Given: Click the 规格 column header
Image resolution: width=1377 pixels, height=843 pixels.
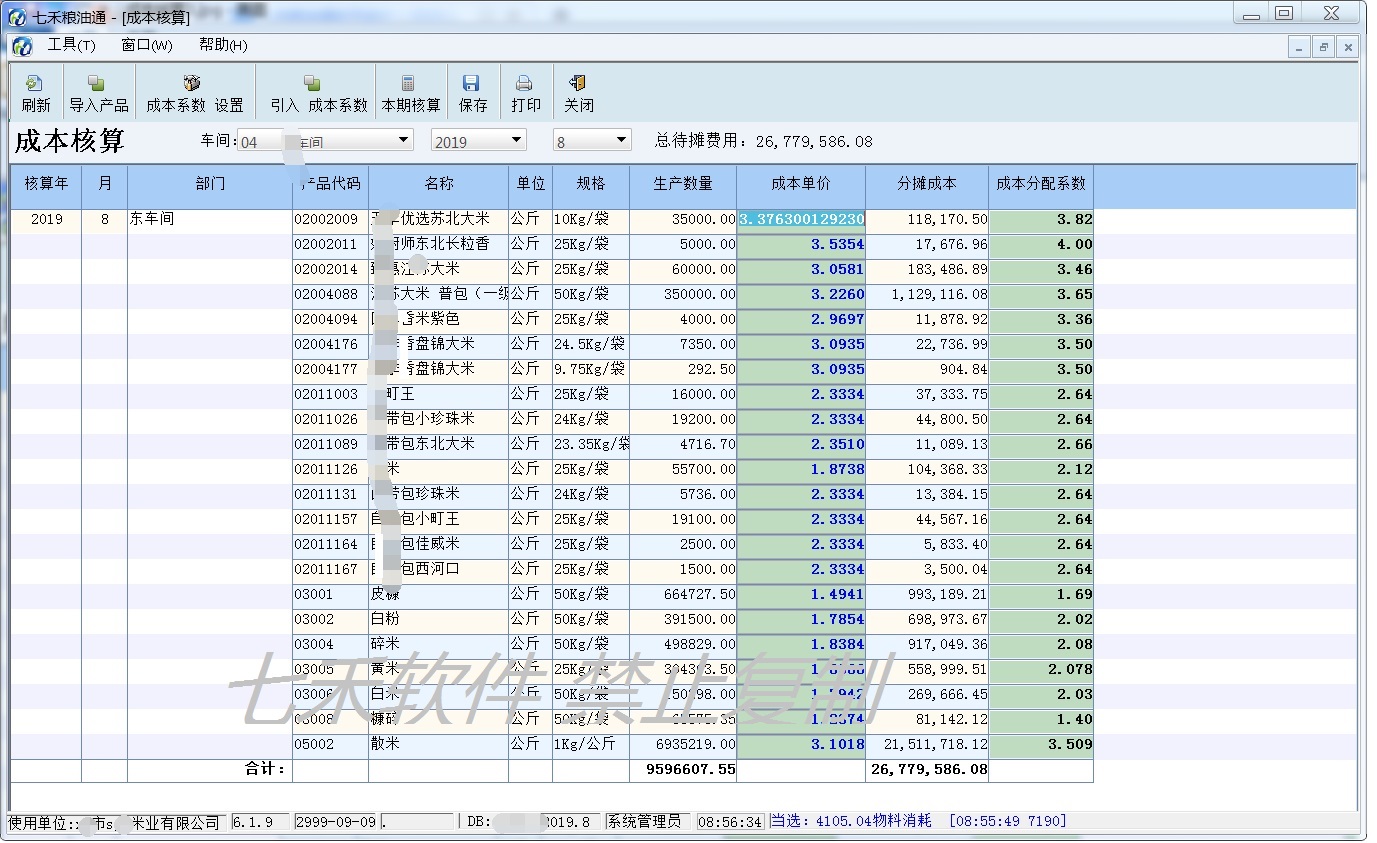Looking at the screenshot, I should click(591, 184).
